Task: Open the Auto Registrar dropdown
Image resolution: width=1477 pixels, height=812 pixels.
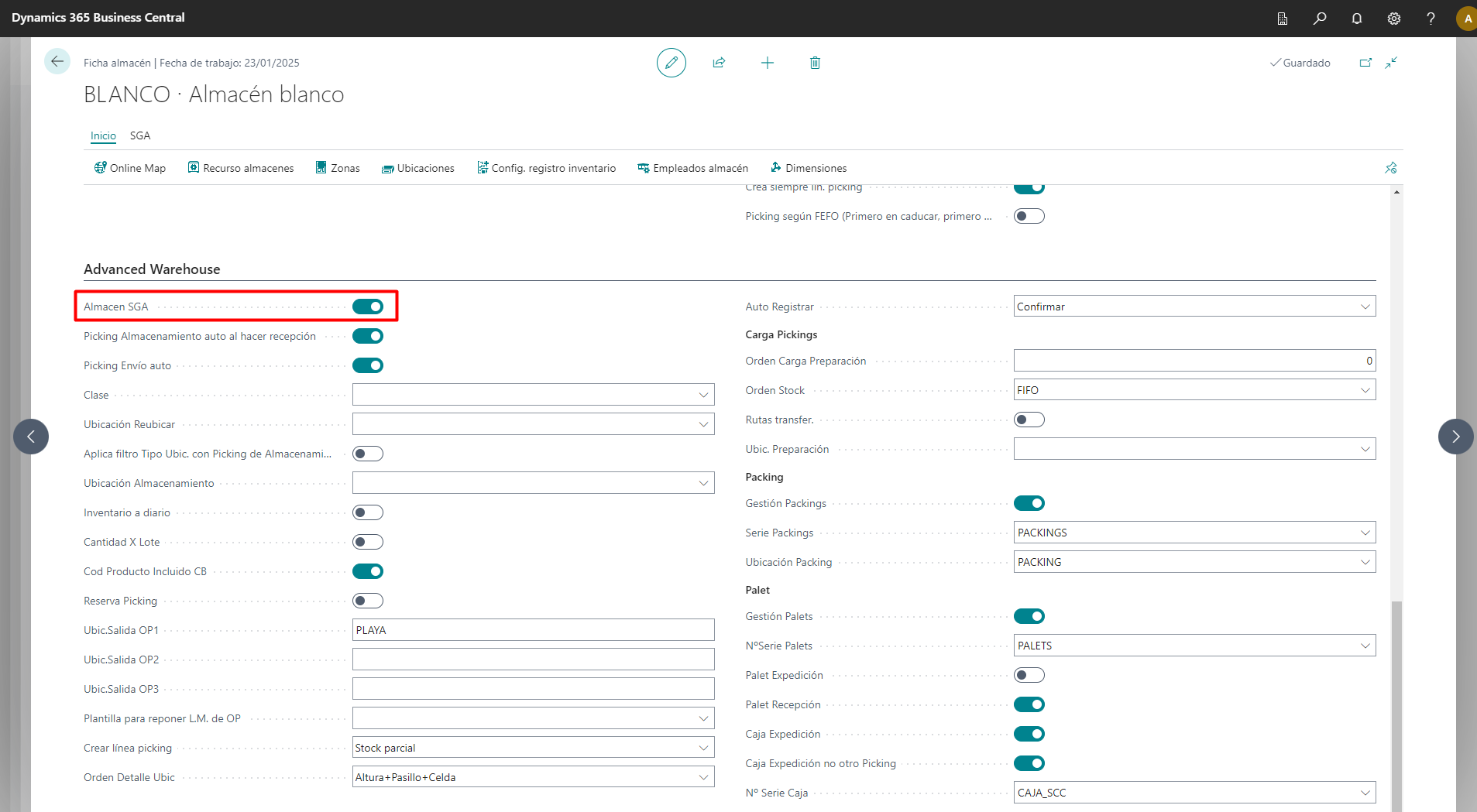Action: click(1194, 307)
